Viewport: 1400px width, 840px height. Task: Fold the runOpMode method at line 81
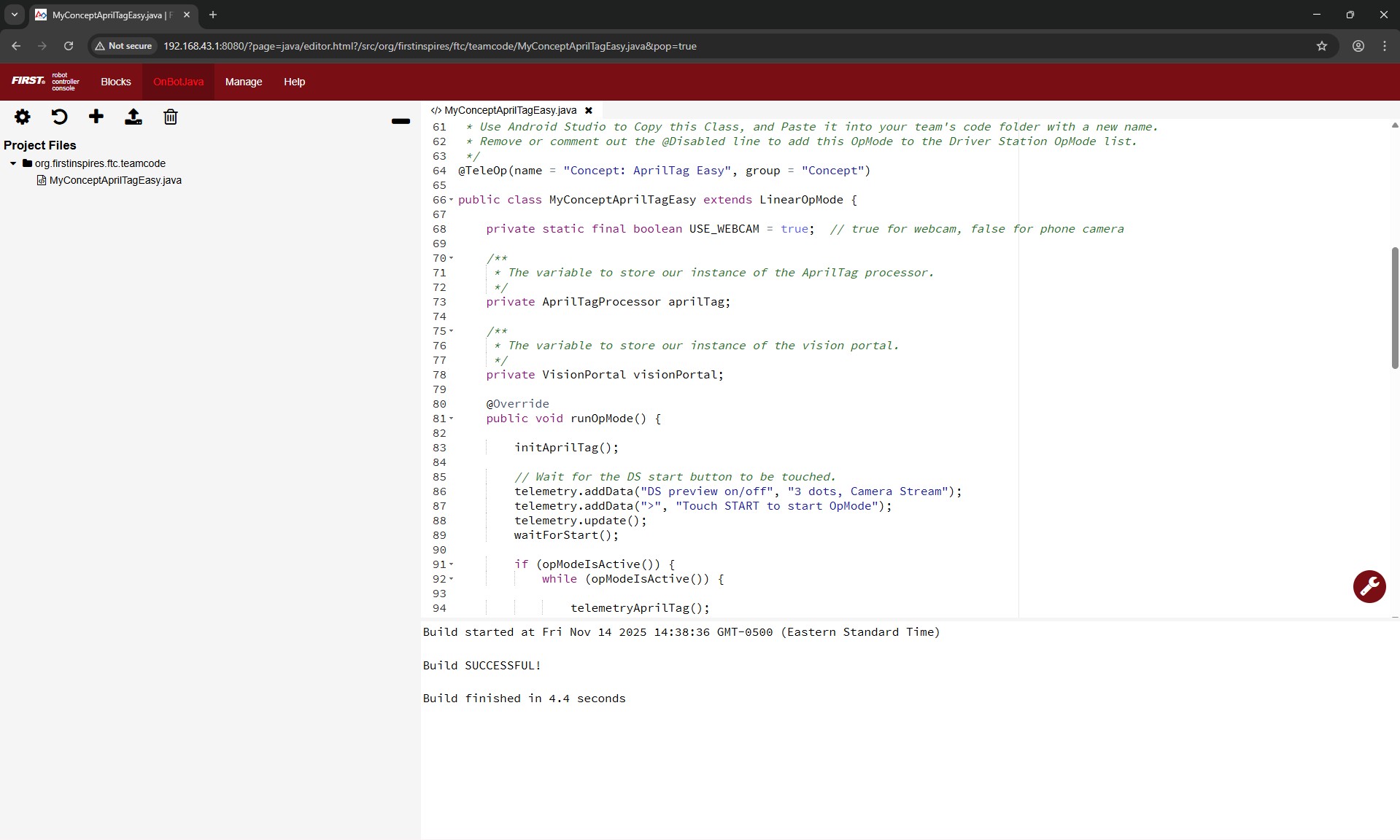click(x=451, y=419)
